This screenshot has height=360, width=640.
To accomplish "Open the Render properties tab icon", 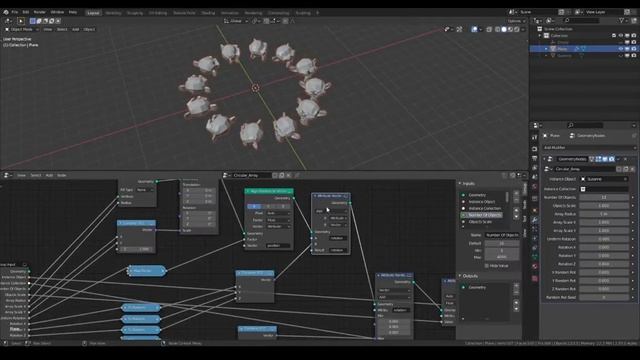I will point(535,149).
